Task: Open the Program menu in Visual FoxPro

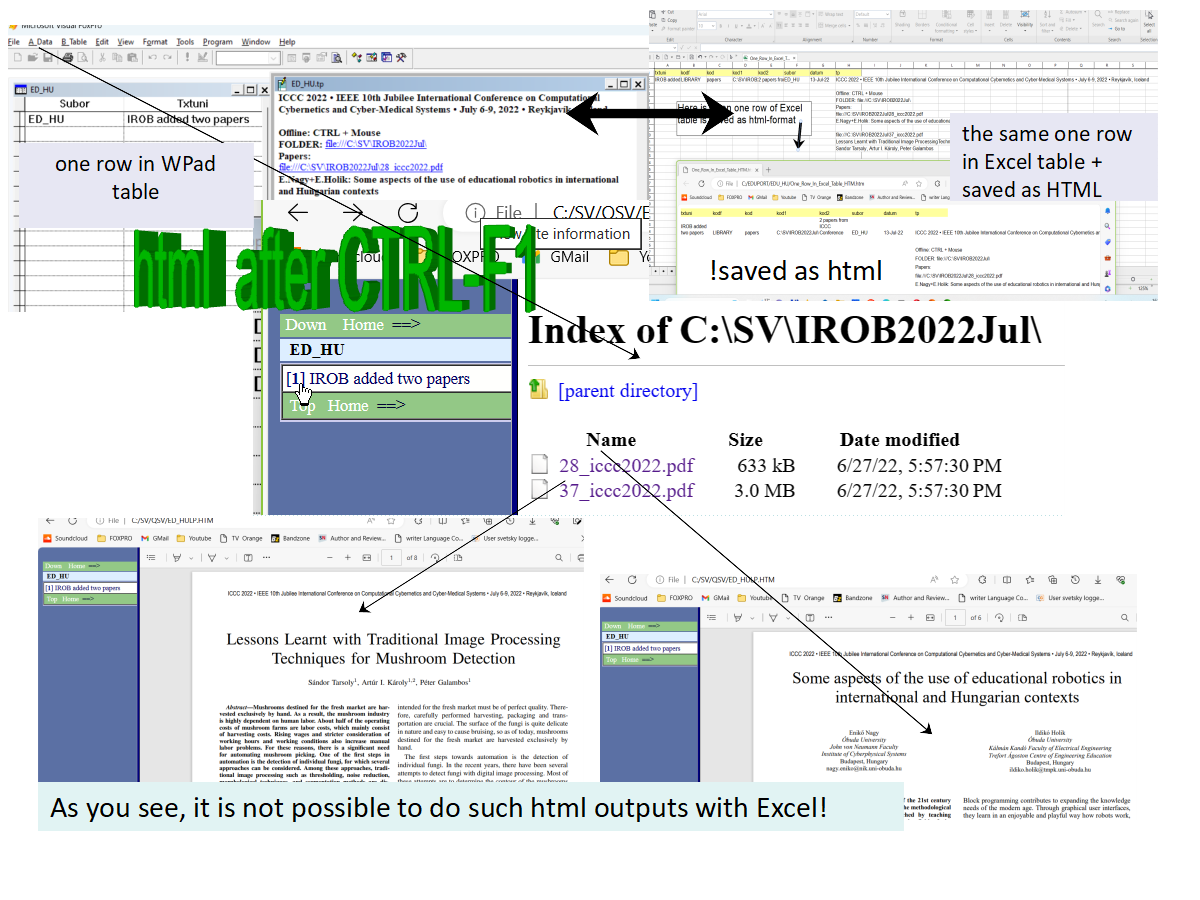Action: pos(217,42)
